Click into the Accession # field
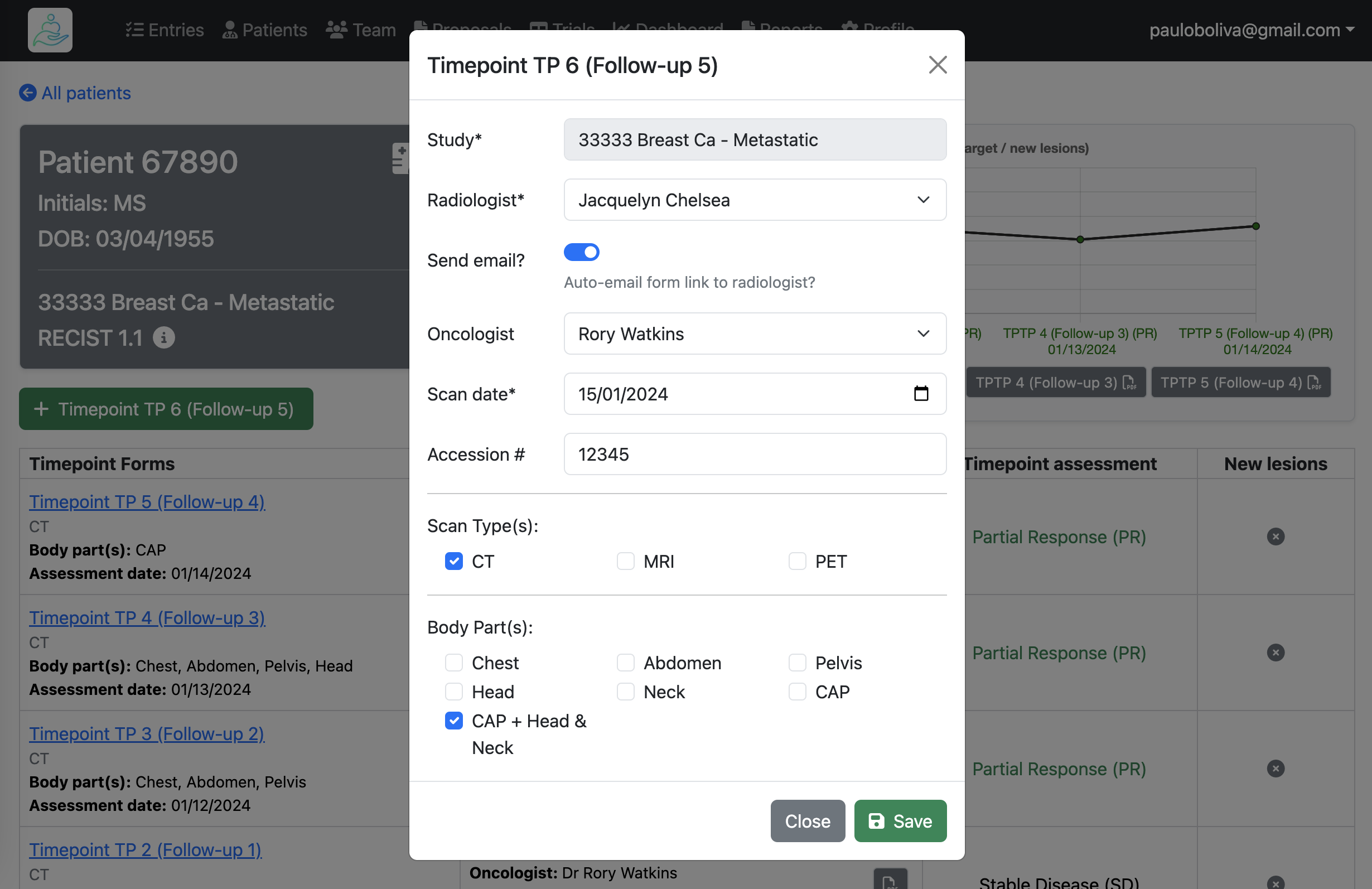The width and height of the screenshot is (1372, 889). coord(754,455)
